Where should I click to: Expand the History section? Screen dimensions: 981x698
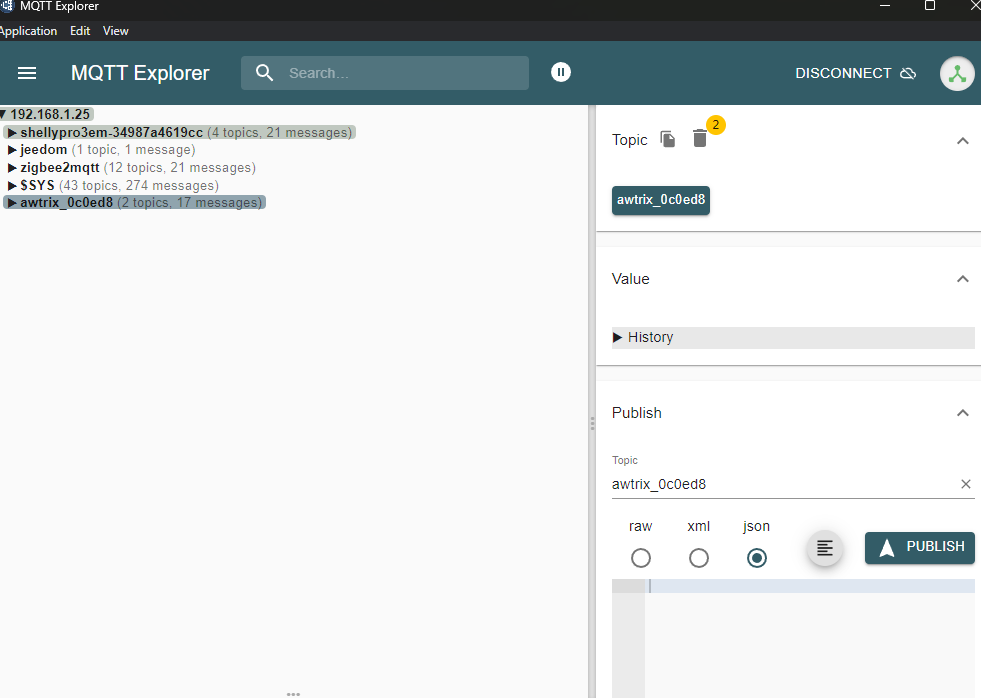click(793, 338)
